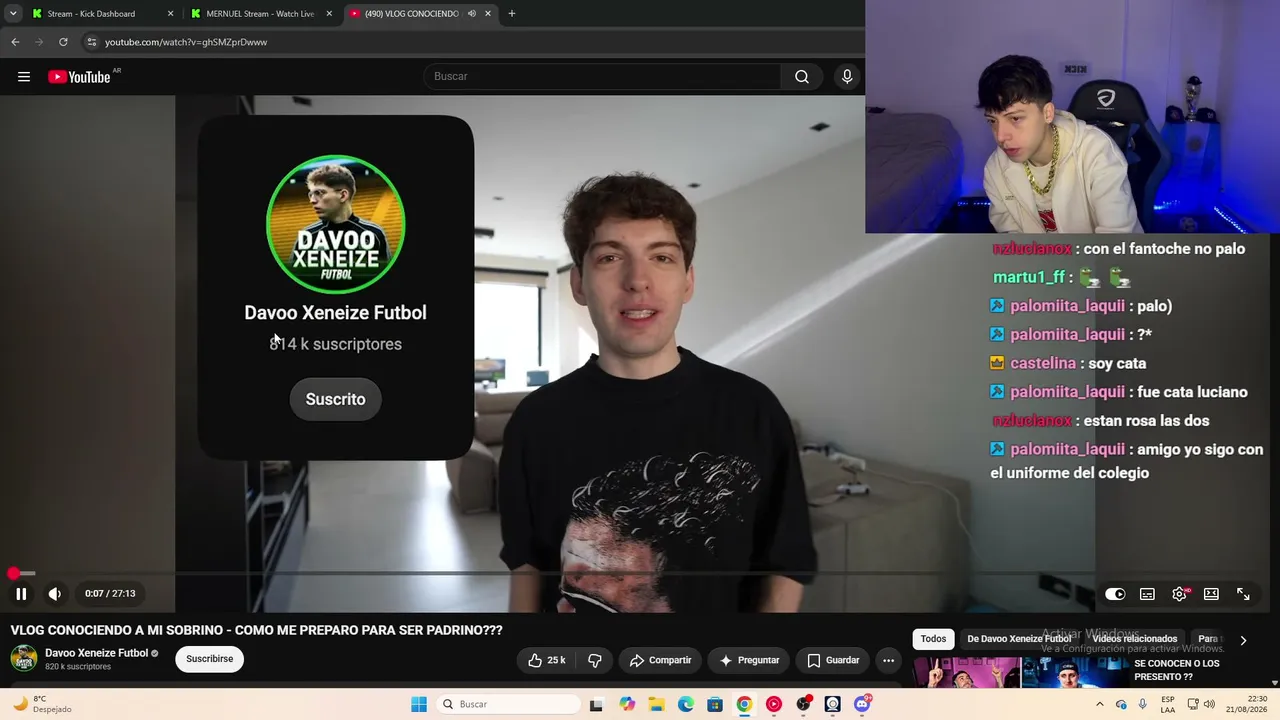Click chat username palomiita_laquii beside "fue cata luciano"
1280x720 pixels.
(1067, 392)
